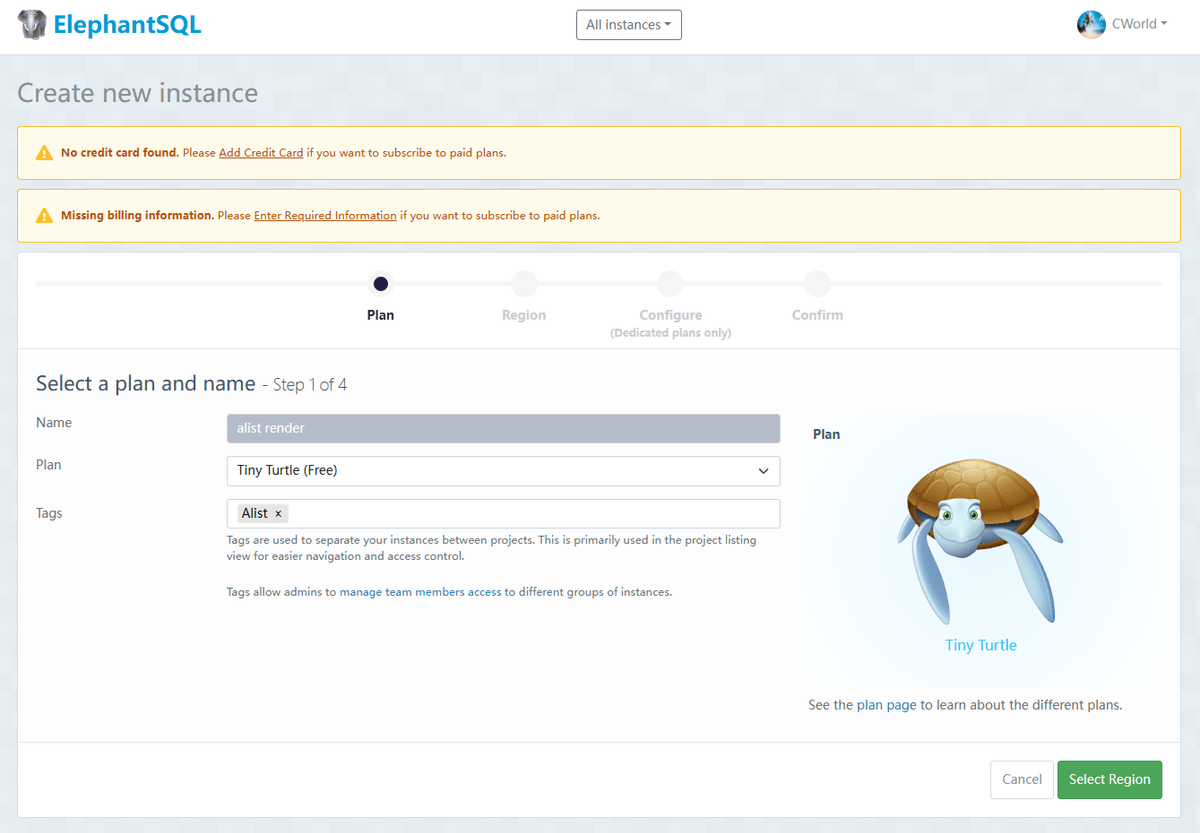The width and height of the screenshot is (1200, 833).
Task: Click the Tiny Turtle mascot image
Action: (980, 540)
